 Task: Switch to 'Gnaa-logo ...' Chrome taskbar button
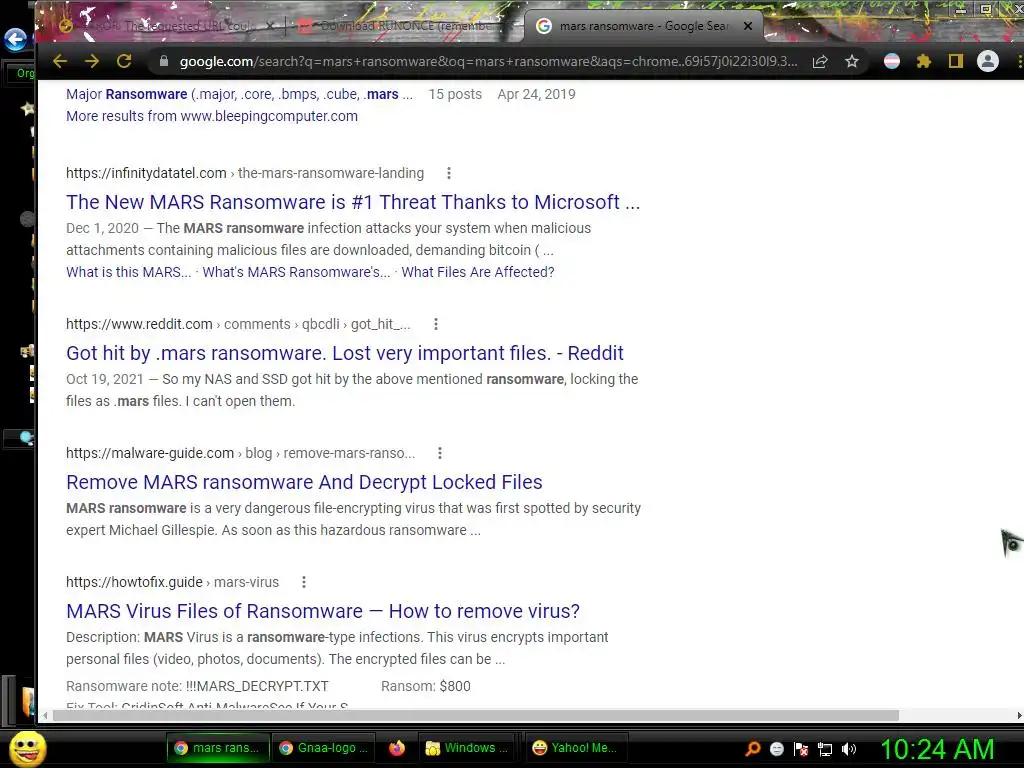point(323,748)
